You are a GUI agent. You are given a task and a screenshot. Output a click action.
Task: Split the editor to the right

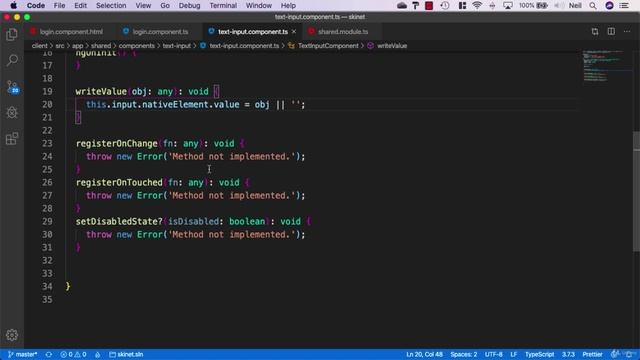click(x=611, y=31)
